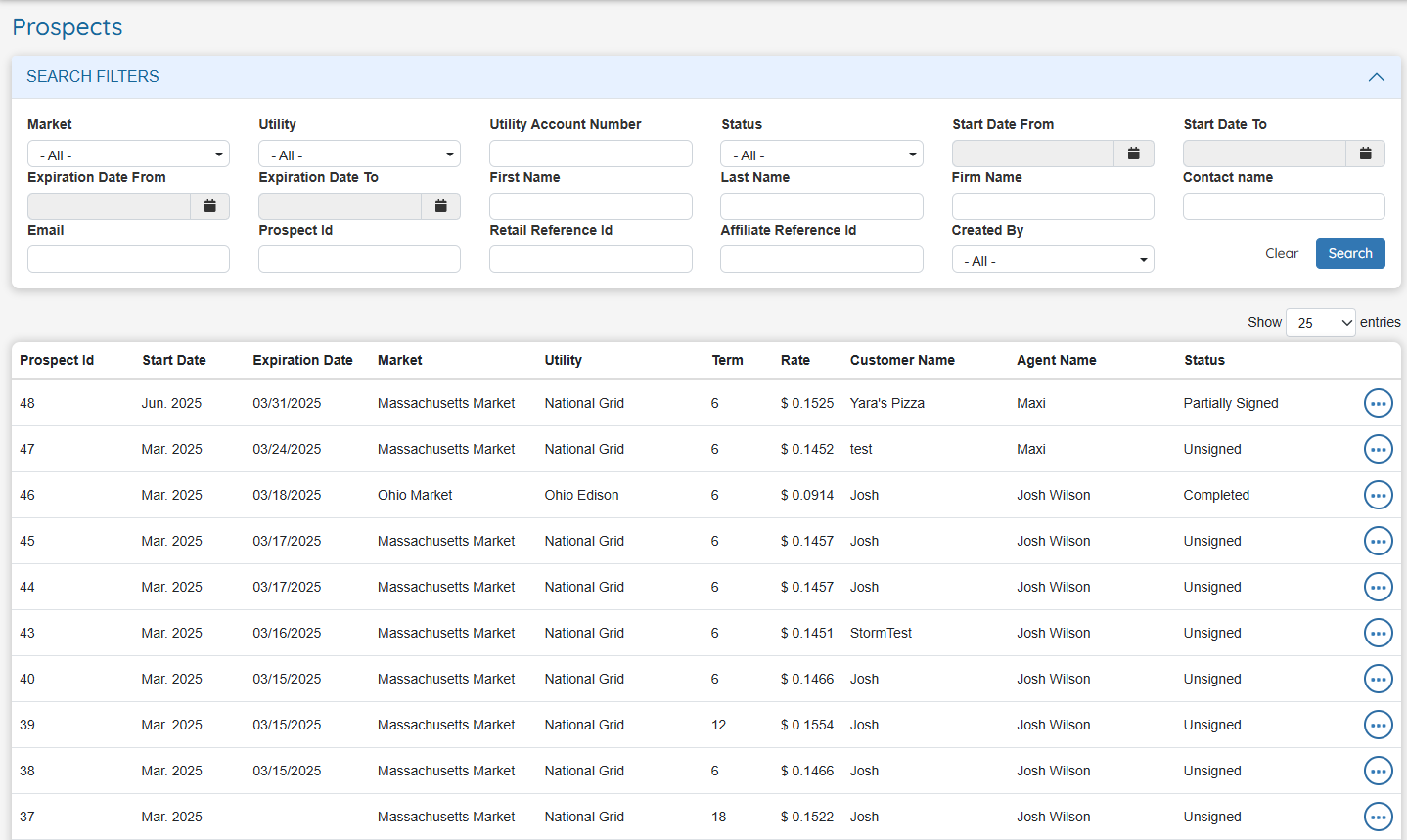Open actions menu for prospect 38
The image size is (1407, 840).
click(1378, 771)
